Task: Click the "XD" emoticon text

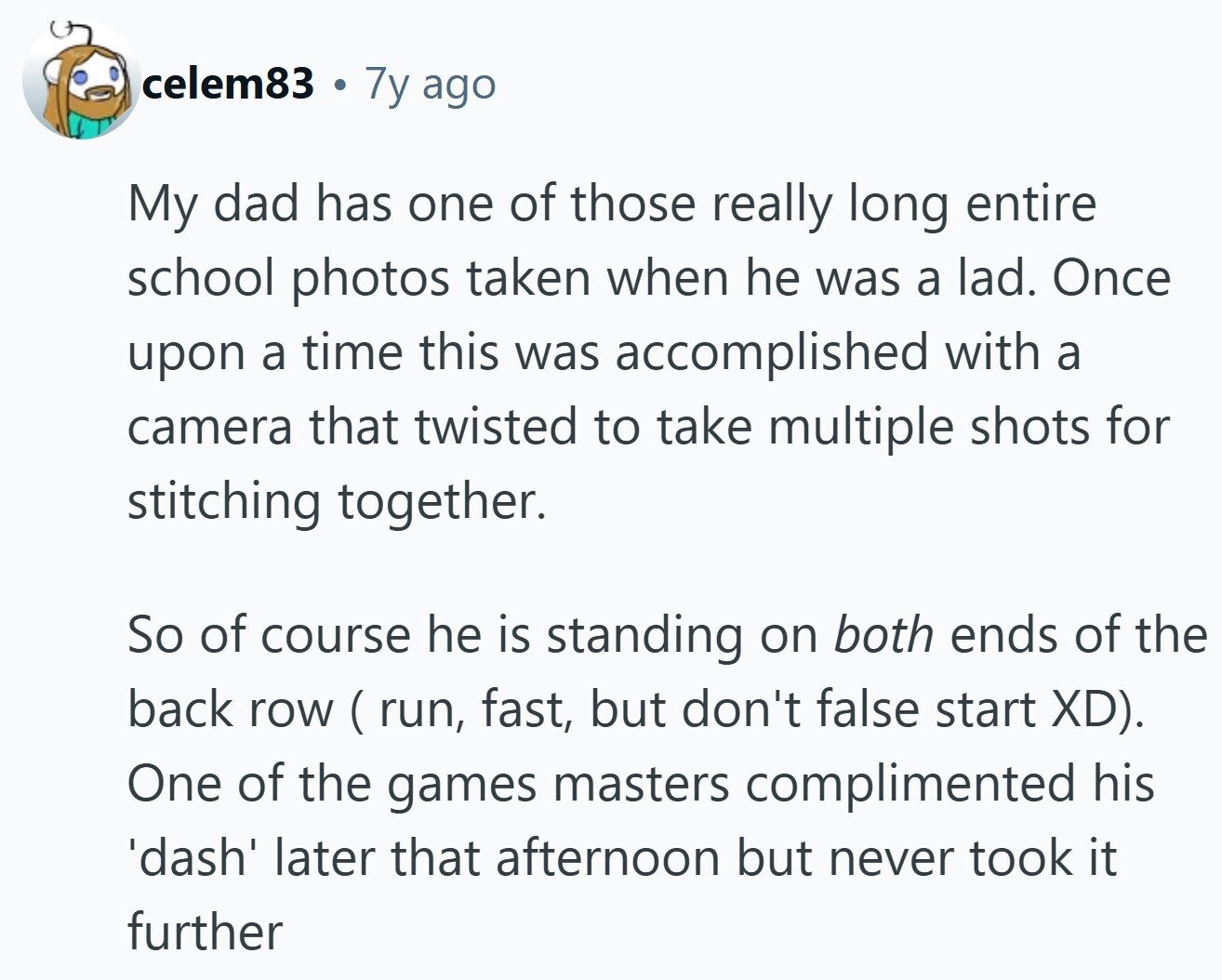Action: [1086, 709]
